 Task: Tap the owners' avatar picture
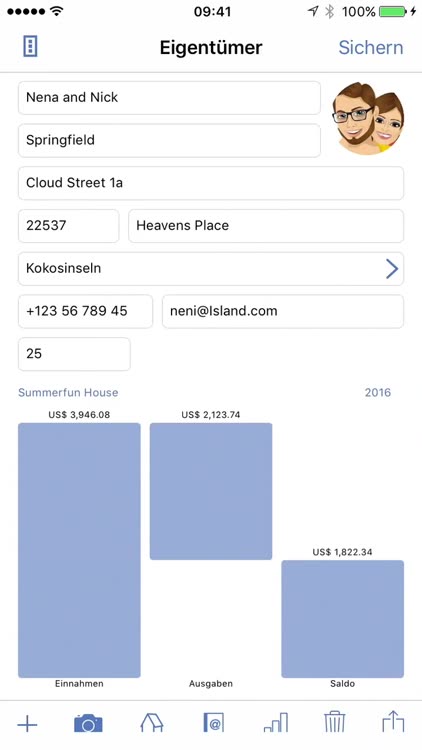pyautogui.click(x=368, y=118)
